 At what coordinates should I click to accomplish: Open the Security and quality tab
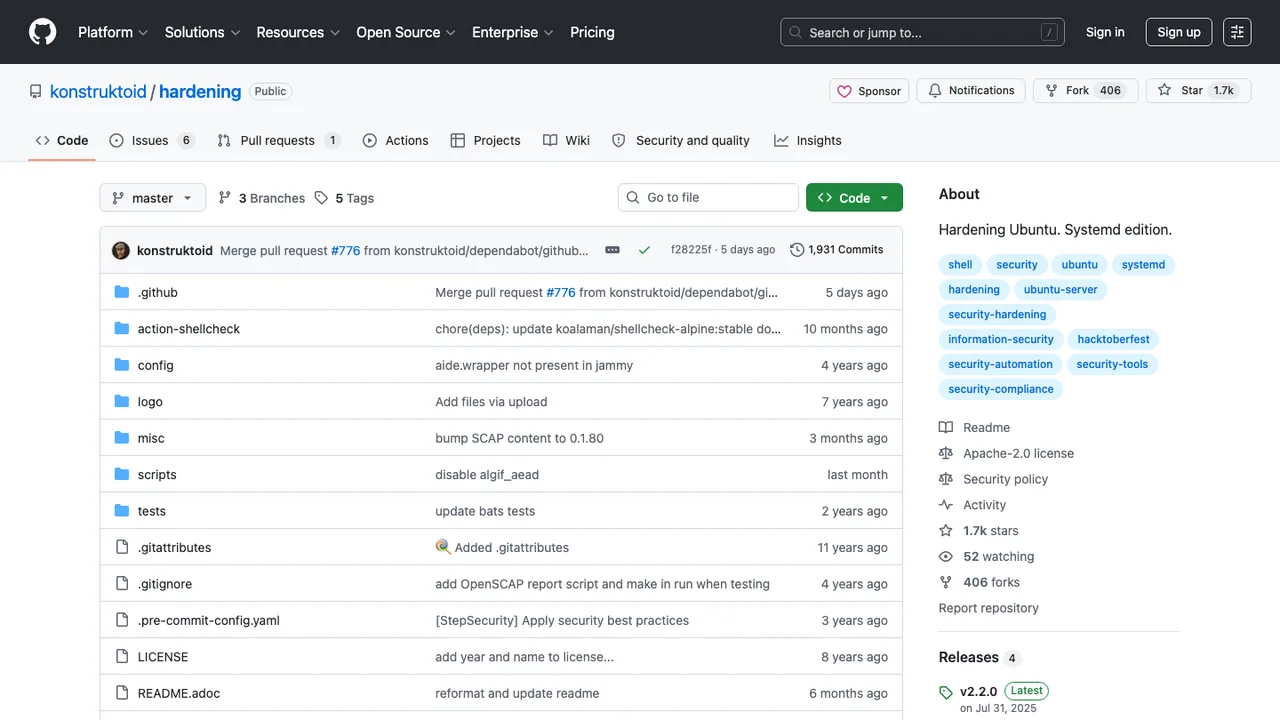[x=681, y=141]
